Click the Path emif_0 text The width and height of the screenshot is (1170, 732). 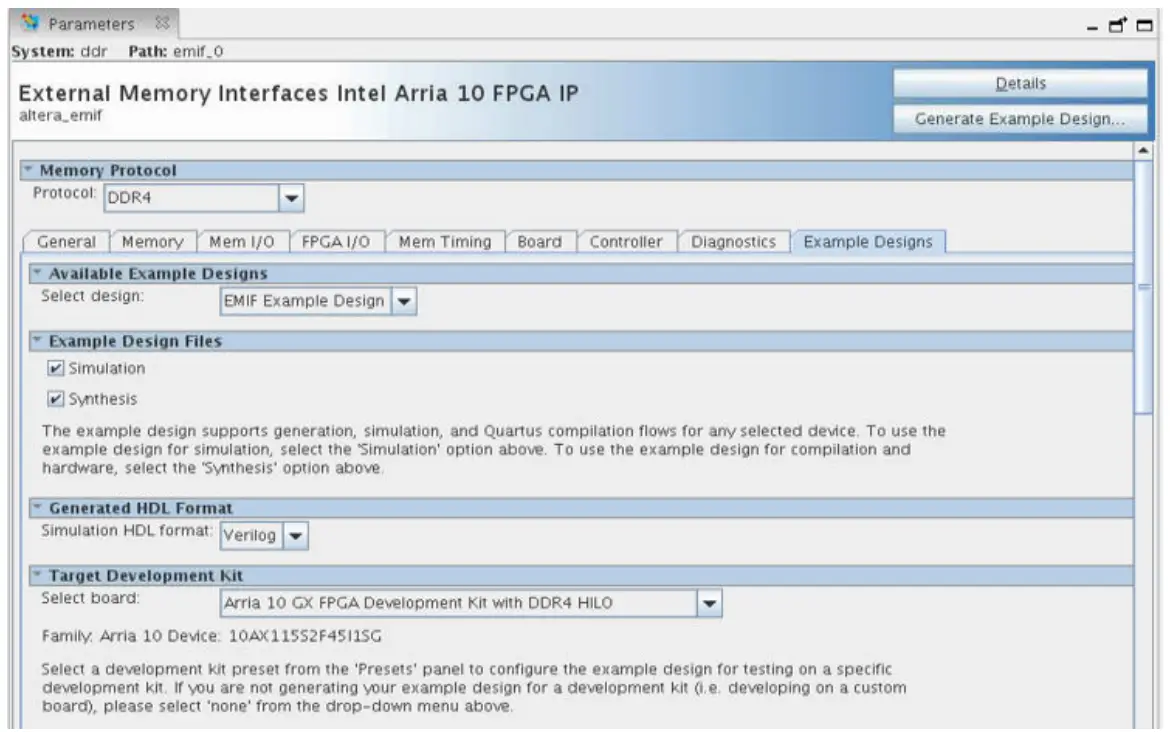pyautogui.click(x=175, y=51)
